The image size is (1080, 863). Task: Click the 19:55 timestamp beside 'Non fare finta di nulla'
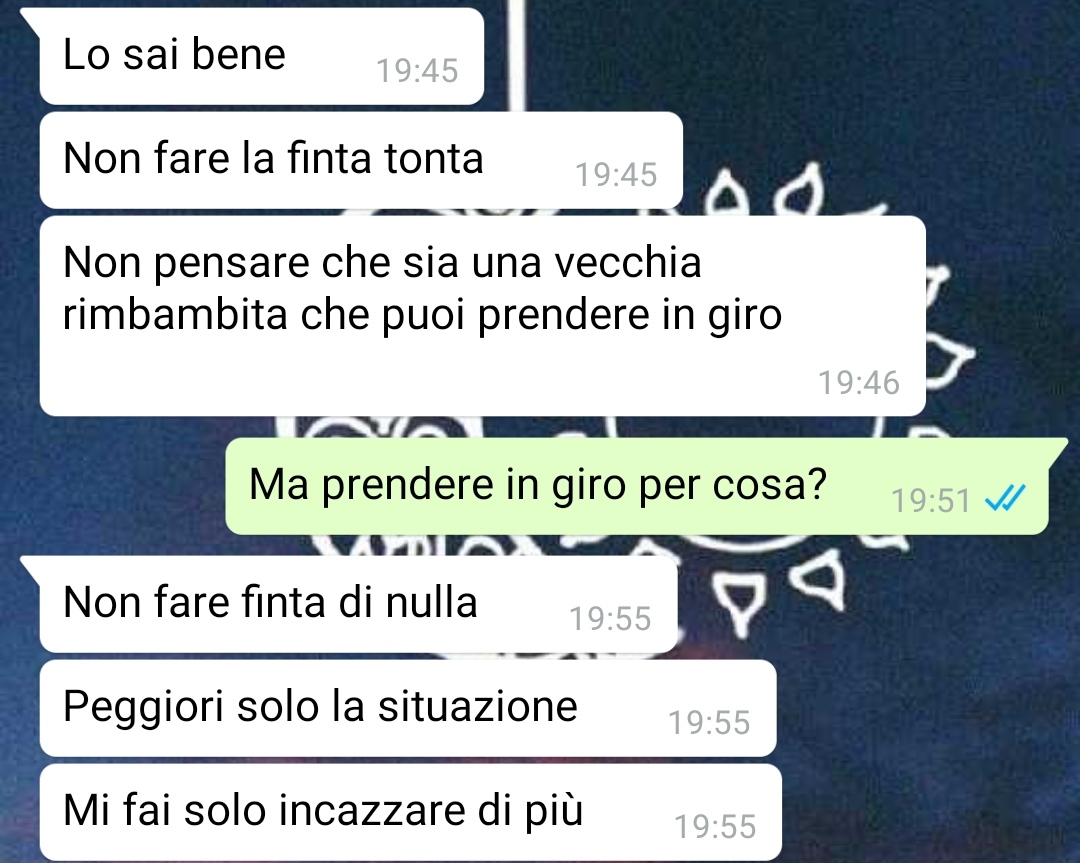pyautogui.click(x=610, y=619)
